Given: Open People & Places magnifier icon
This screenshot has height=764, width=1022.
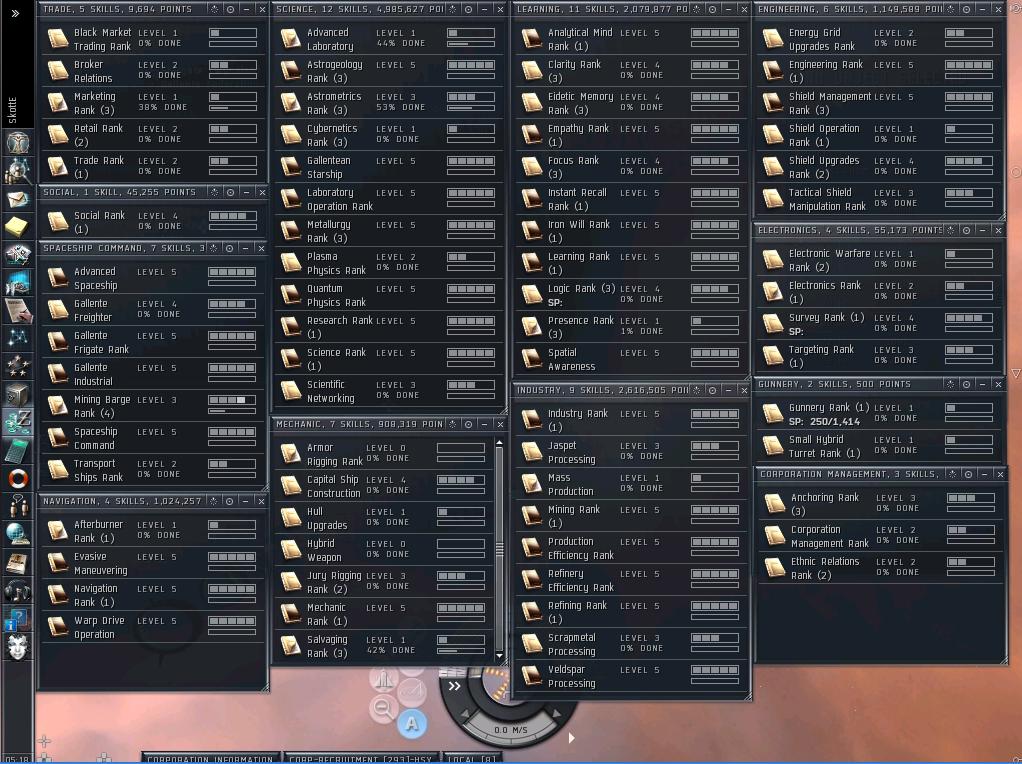Looking at the screenshot, I should coord(18,169).
